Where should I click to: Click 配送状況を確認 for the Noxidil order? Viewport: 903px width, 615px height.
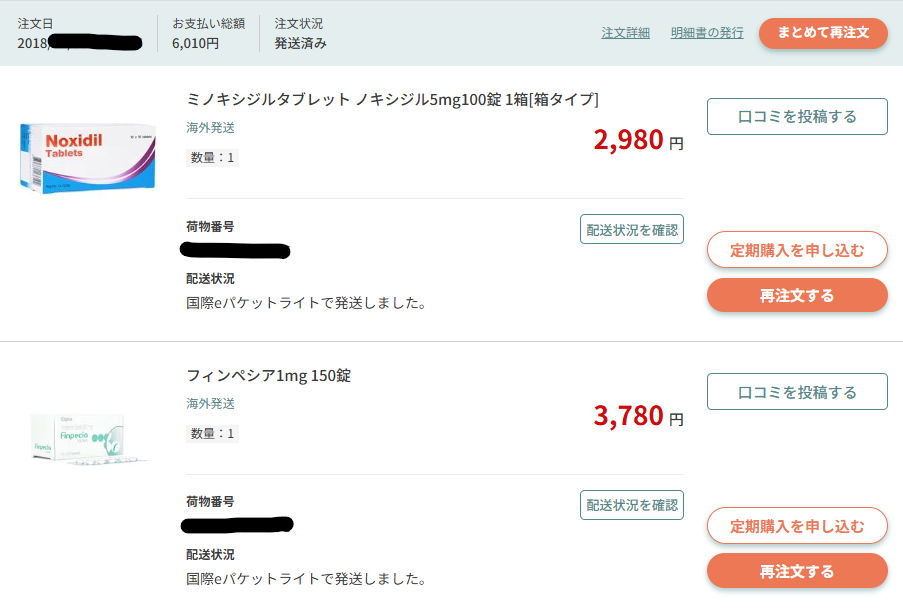coord(631,228)
